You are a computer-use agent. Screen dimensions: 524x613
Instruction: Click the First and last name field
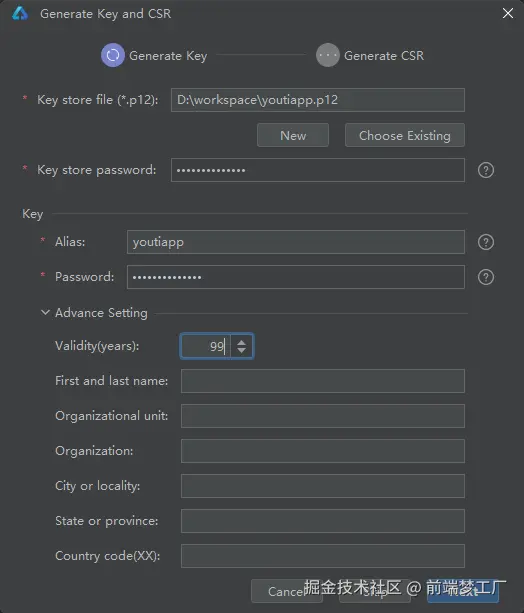tap(323, 381)
